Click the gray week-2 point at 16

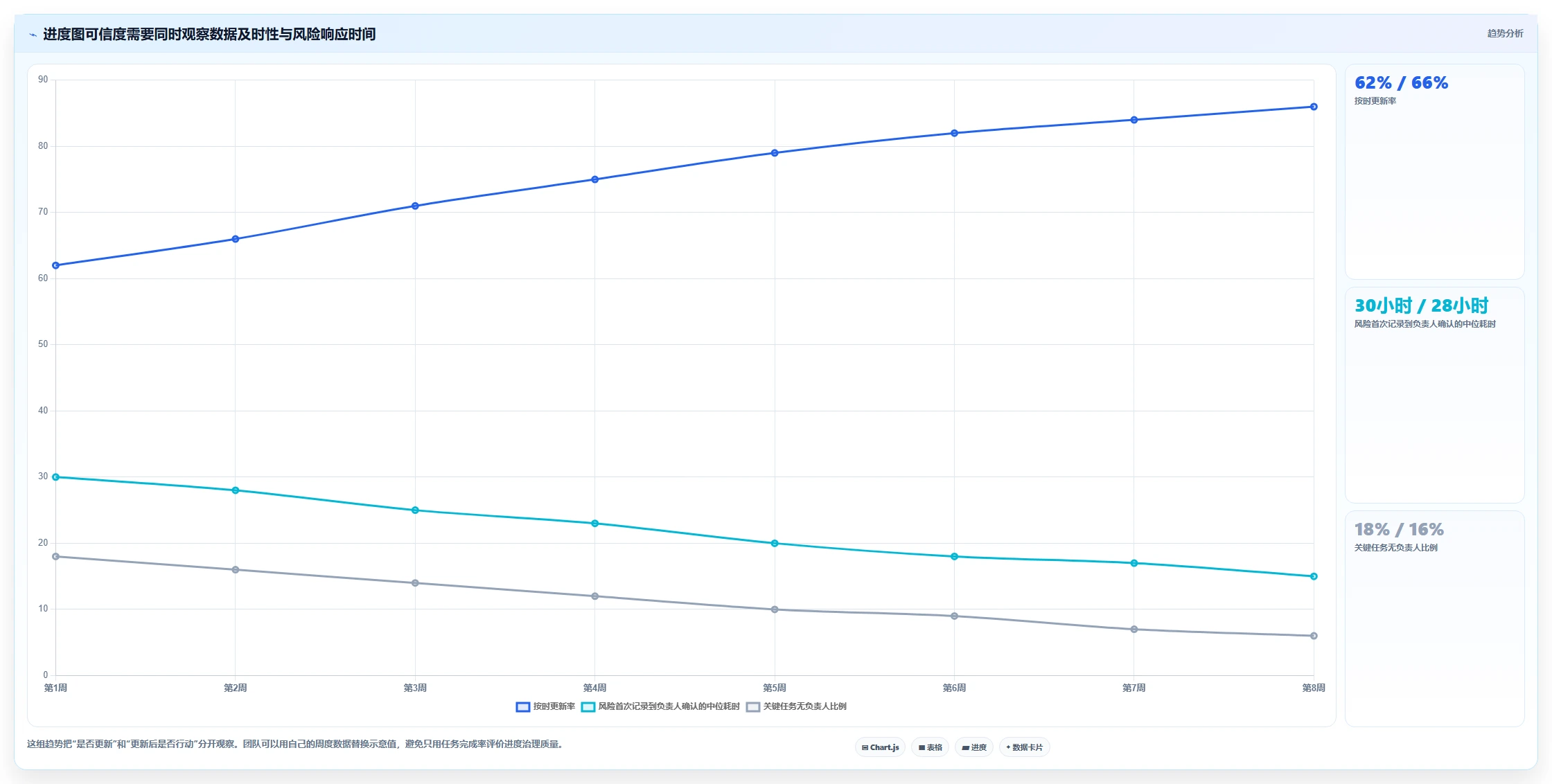tap(236, 570)
